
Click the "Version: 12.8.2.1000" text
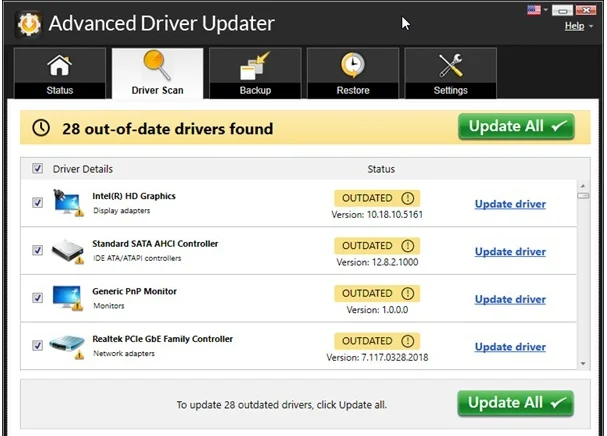pyautogui.click(x=377, y=262)
